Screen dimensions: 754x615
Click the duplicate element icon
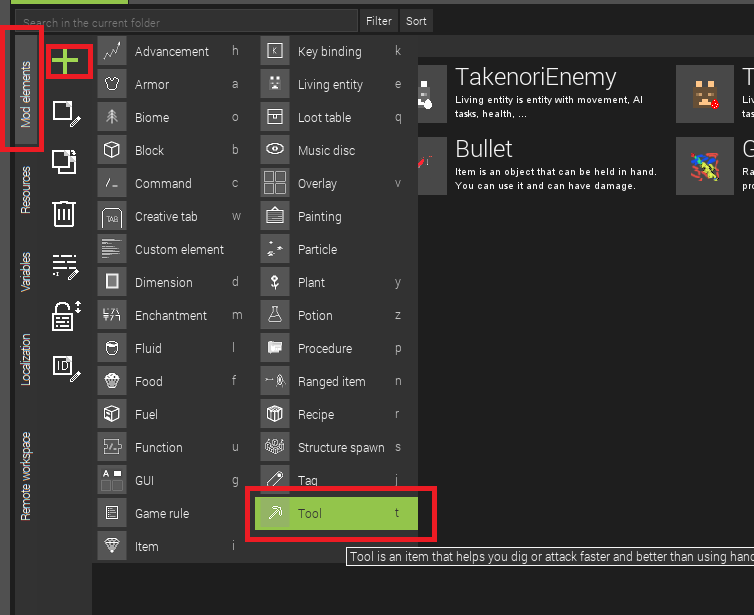65,162
